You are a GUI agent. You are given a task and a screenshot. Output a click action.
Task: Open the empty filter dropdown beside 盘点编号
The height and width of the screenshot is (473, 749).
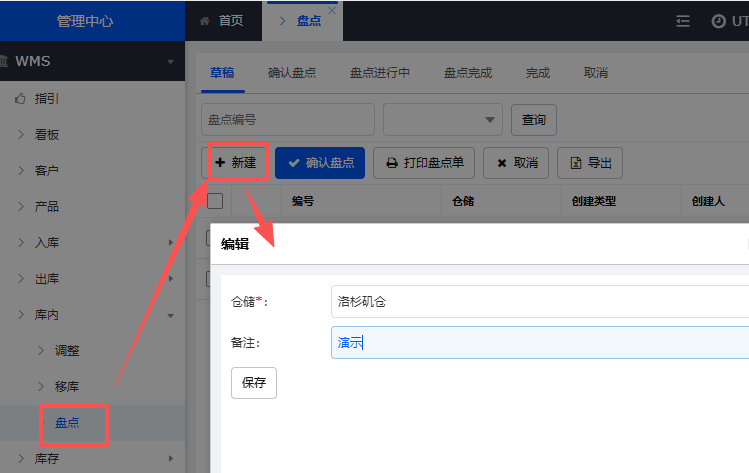(x=442, y=119)
